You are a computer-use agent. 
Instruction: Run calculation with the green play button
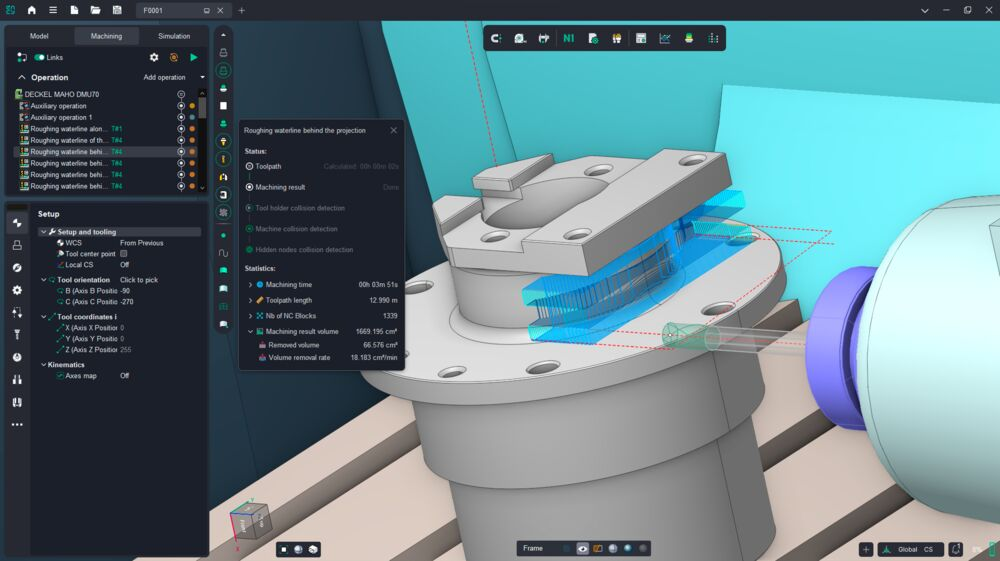193,57
